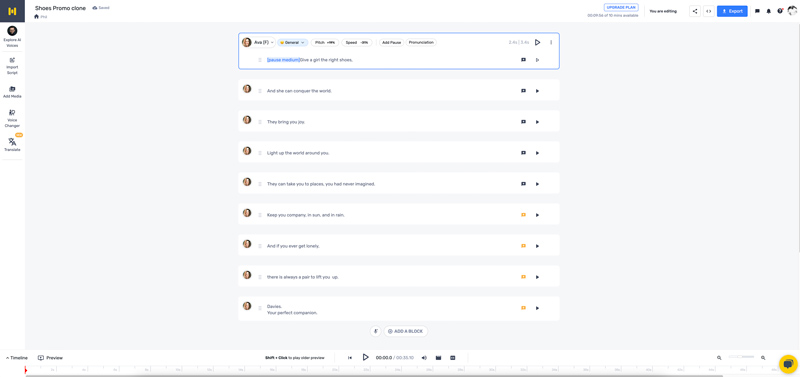
Task: Add comment on 'They bring you joy' block
Action: tap(523, 122)
